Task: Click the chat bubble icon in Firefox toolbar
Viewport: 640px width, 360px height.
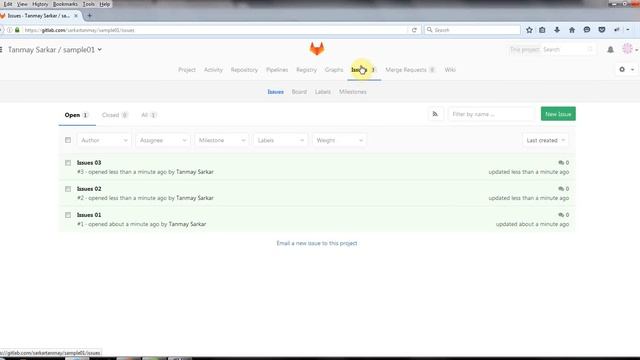Action: (587, 30)
